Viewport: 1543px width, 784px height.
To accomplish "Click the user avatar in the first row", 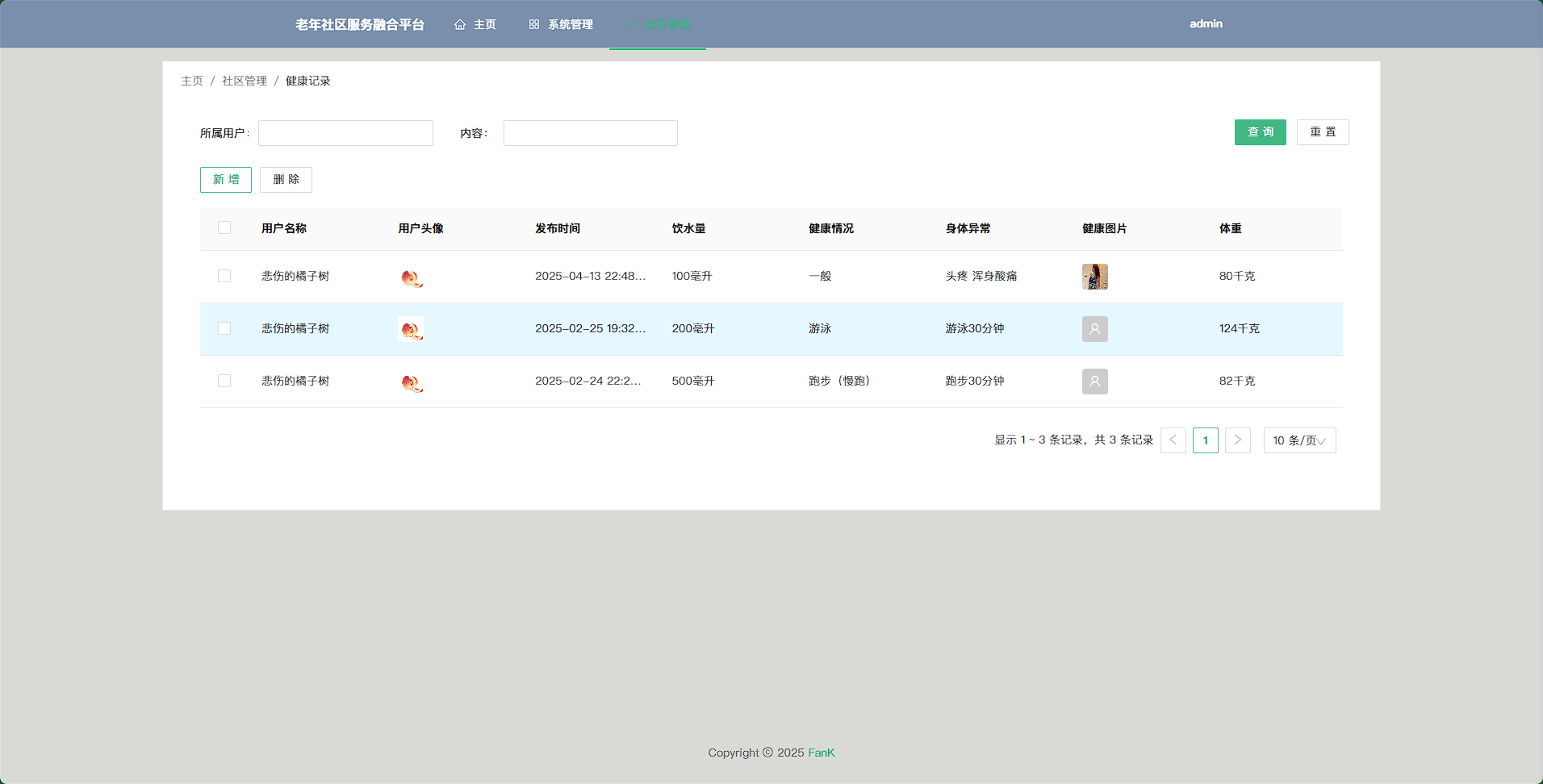I will [412, 277].
